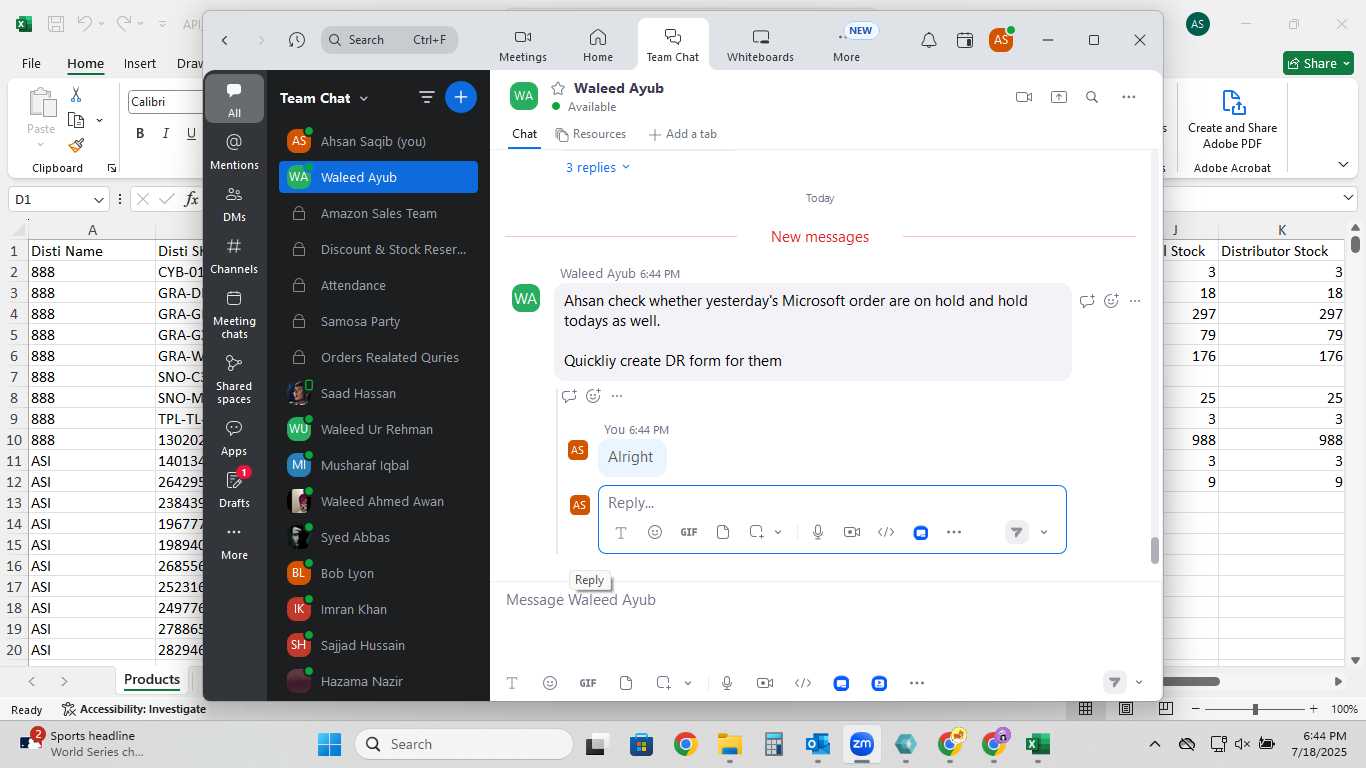Toggle Underline in Excel ribbon

[x=191, y=133]
